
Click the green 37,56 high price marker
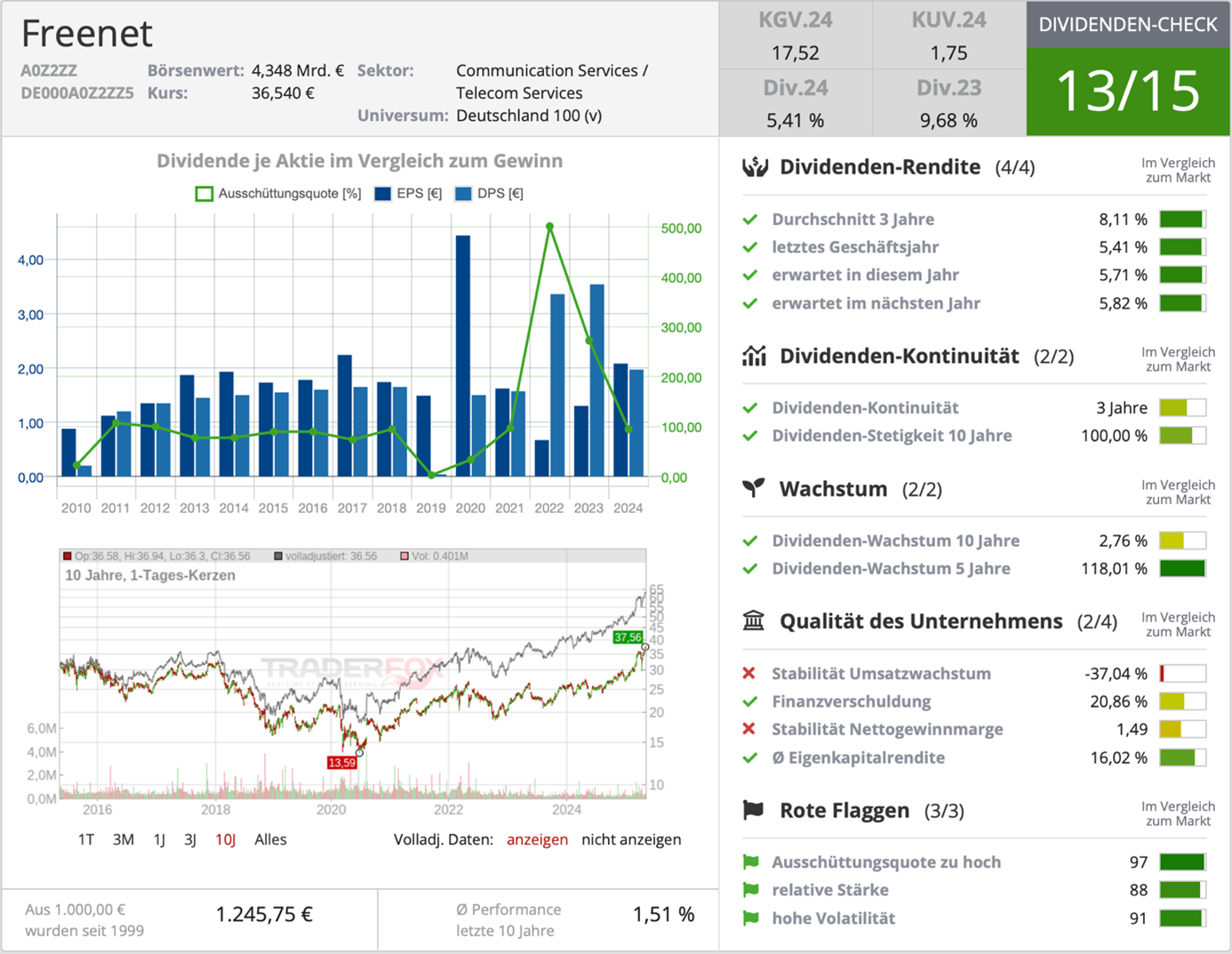click(x=628, y=637)
